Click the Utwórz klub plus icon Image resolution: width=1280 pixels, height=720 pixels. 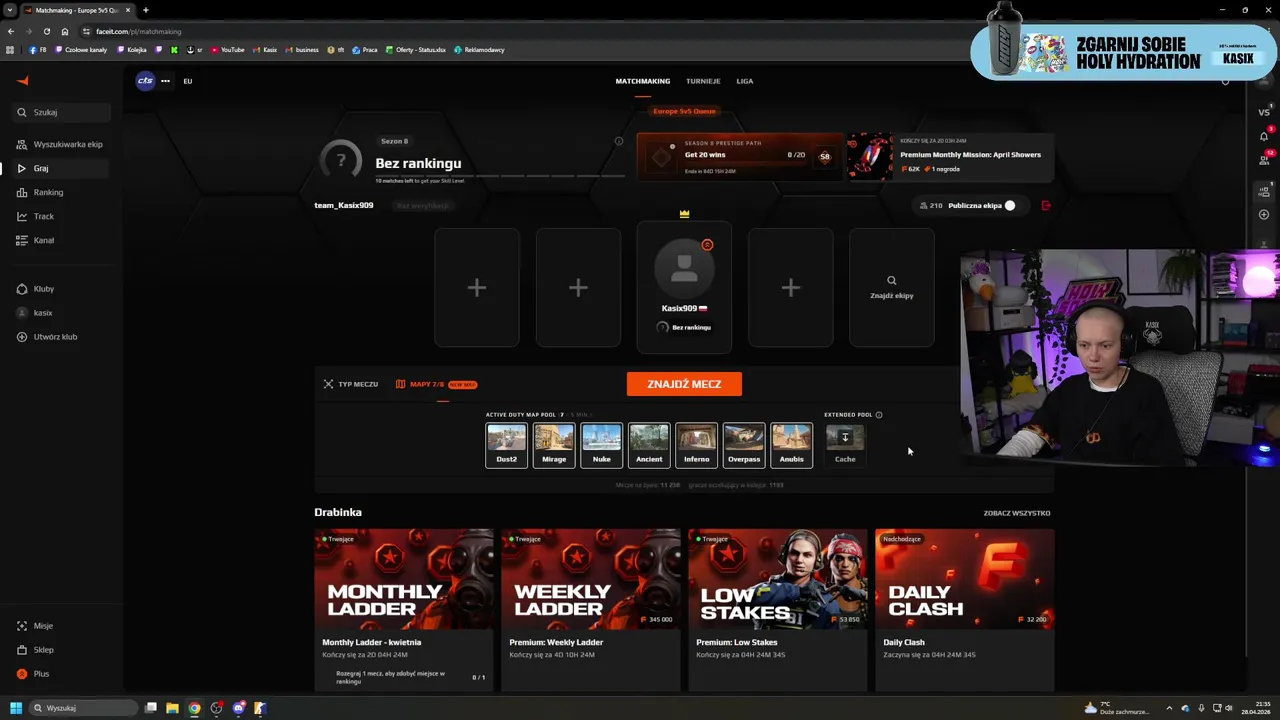coord(22,337)
